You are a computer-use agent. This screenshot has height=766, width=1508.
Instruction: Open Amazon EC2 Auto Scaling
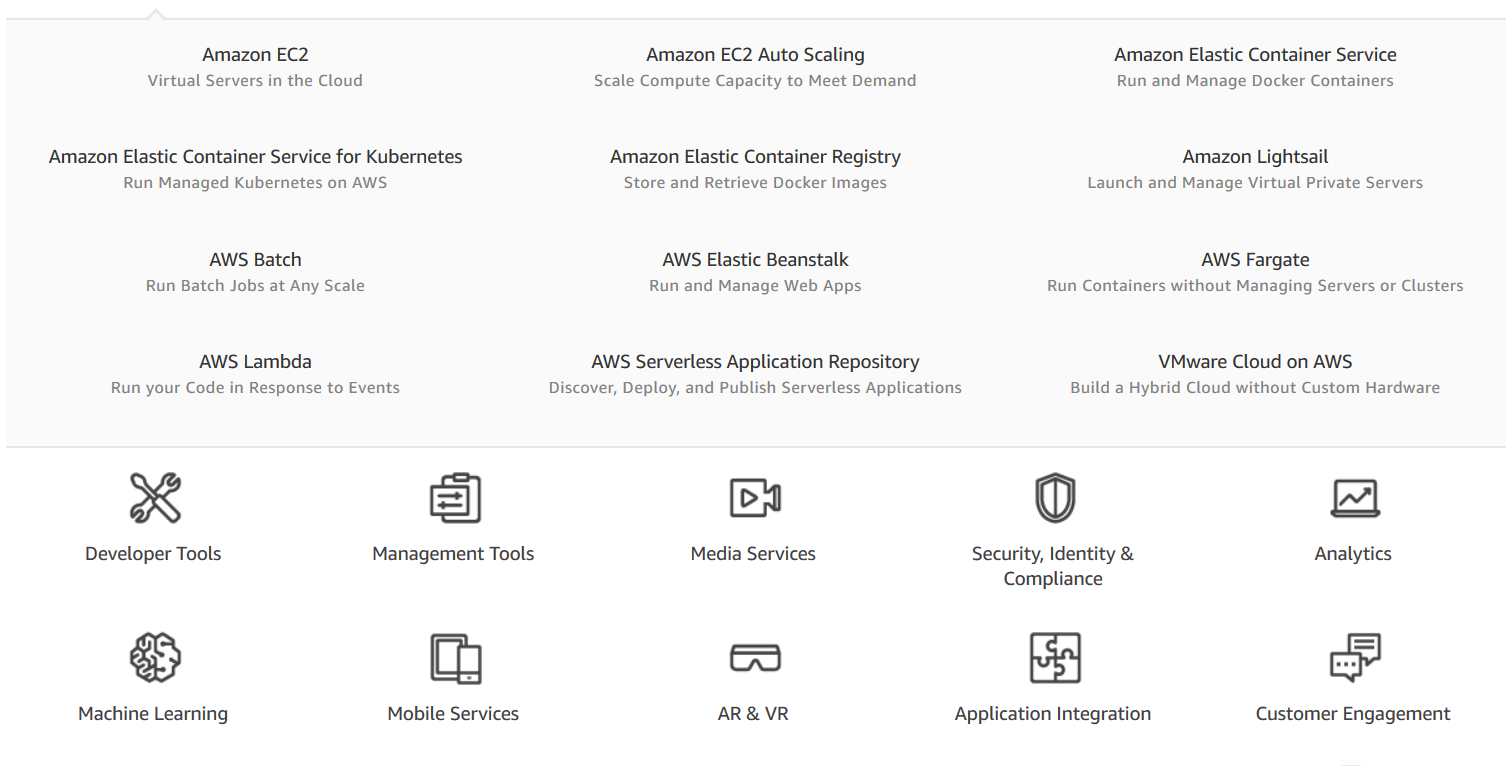(x=755, y=54)
